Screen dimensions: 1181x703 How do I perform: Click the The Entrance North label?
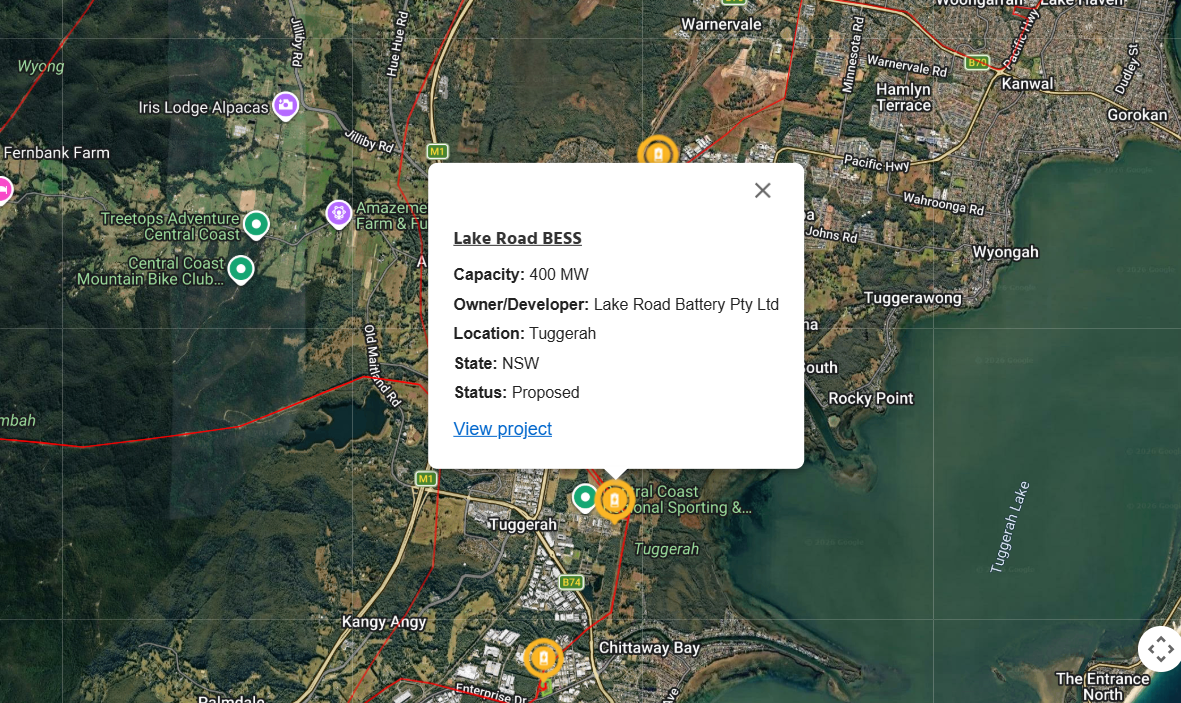coord(1103,686)
